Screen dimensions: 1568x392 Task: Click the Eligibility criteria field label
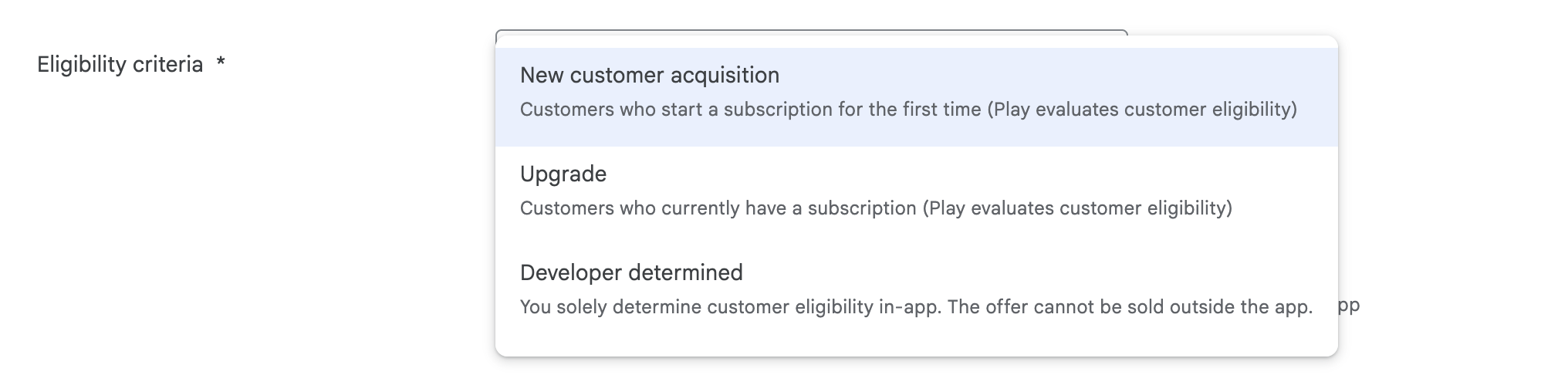click(120, 64)
